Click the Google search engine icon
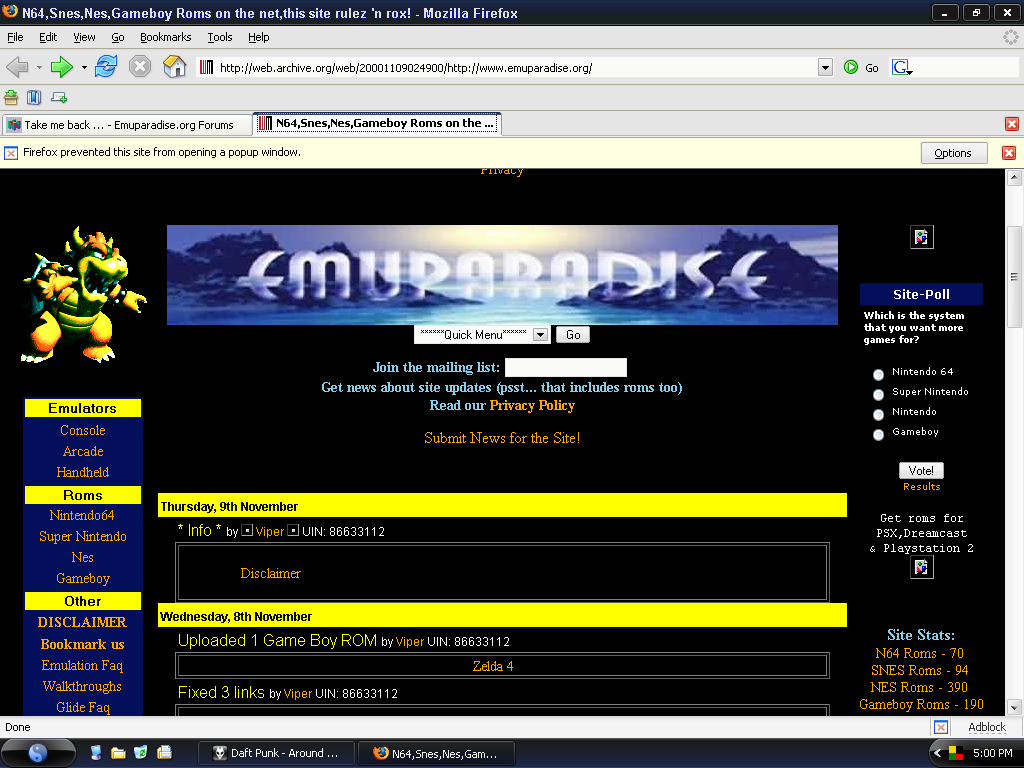1024x768 pixels. click(901, 67)
